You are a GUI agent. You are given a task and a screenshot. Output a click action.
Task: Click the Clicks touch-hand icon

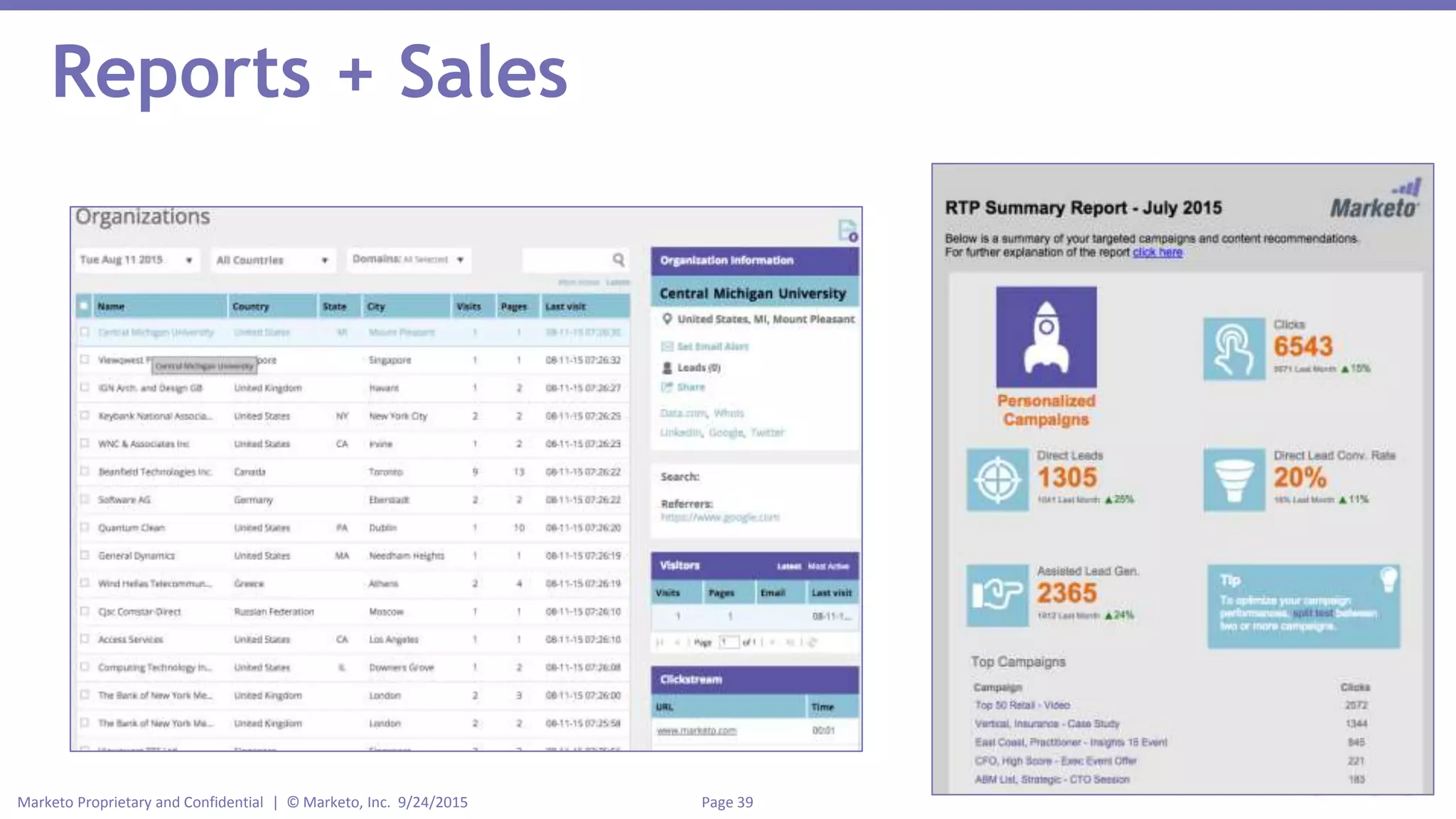[1233, 348]
